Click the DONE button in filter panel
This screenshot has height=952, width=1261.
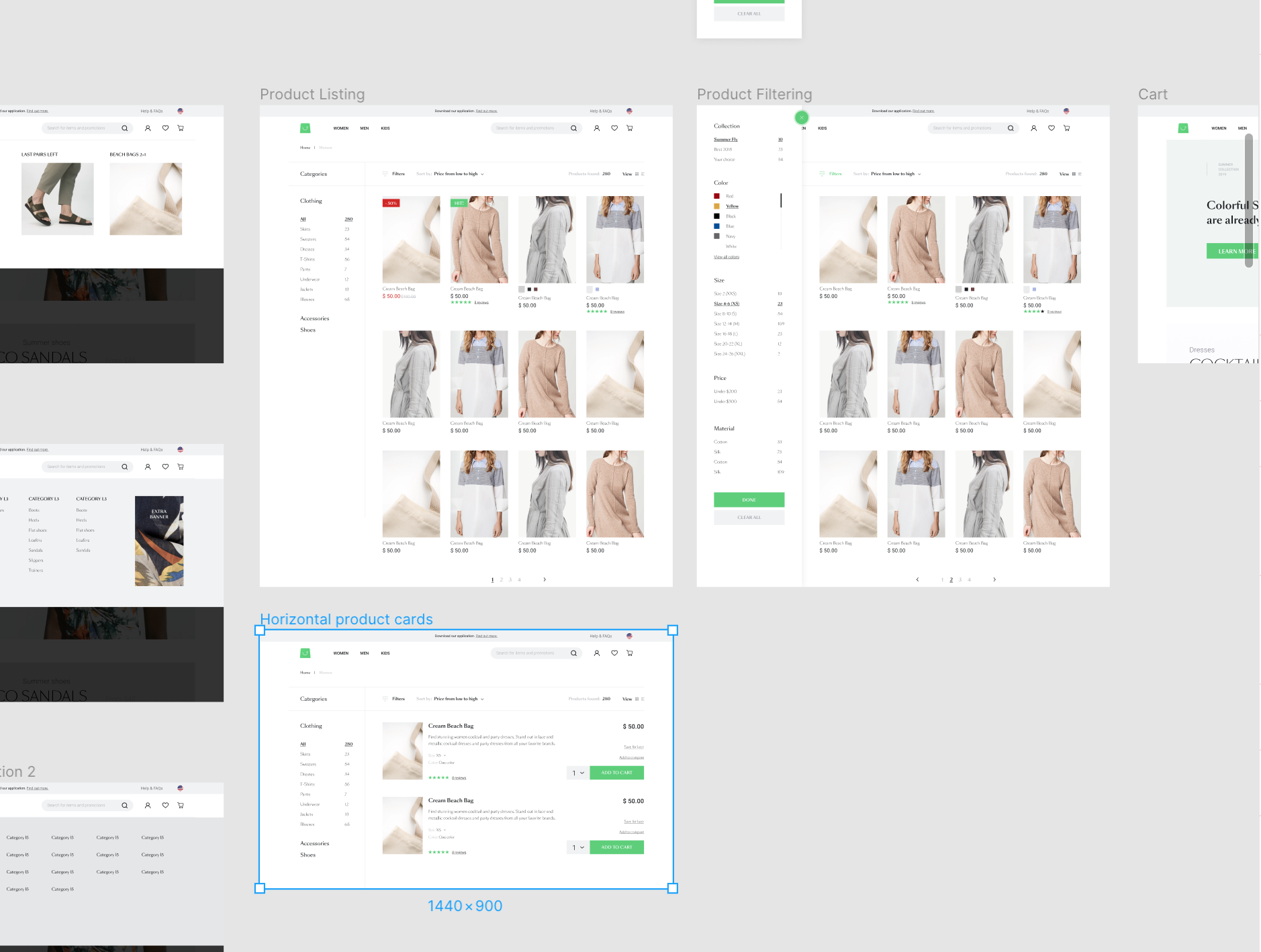click(x=748, y=499)
